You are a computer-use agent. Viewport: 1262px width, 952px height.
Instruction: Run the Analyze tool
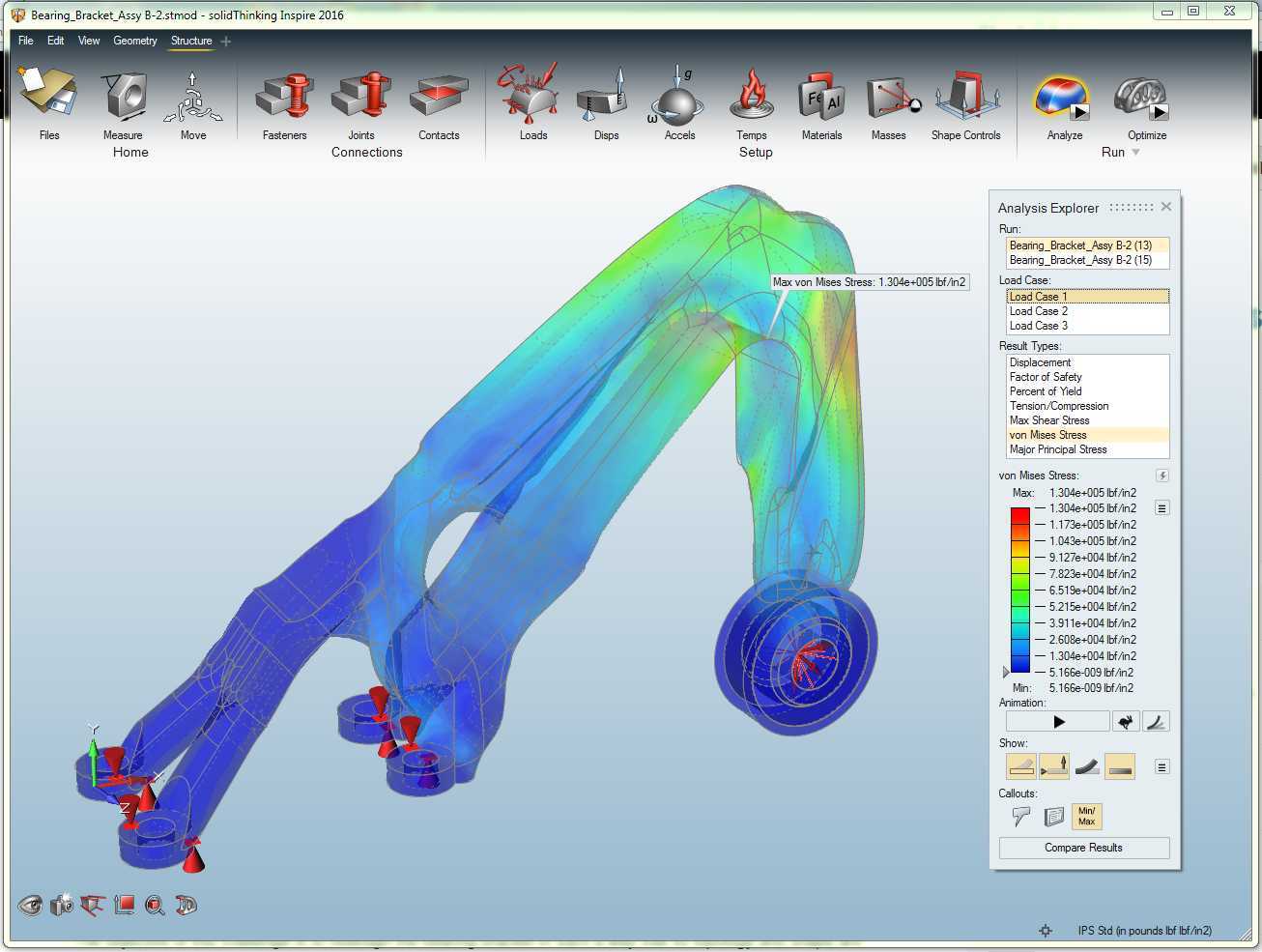1062,99
